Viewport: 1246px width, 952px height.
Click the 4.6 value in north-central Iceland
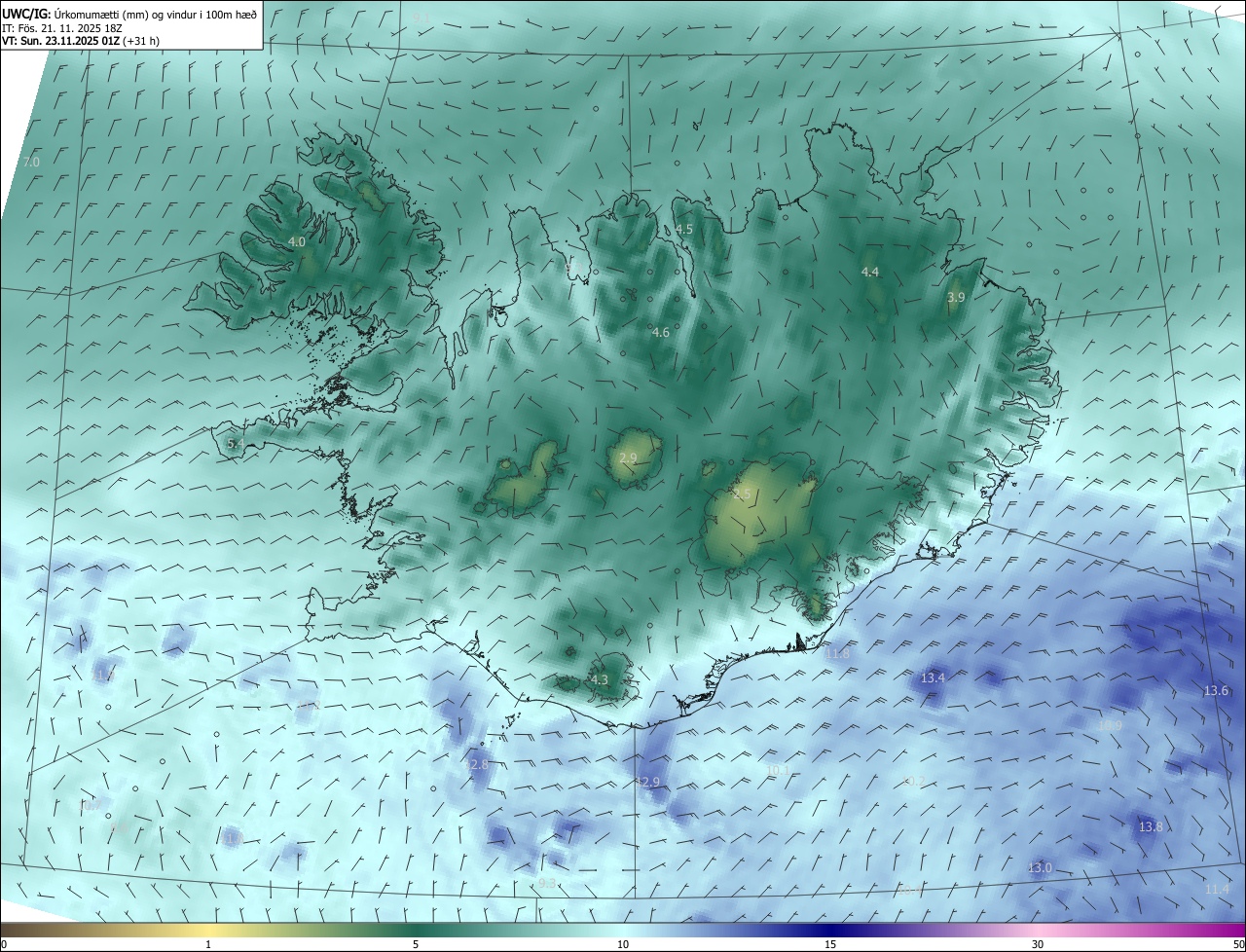point(661,333)
